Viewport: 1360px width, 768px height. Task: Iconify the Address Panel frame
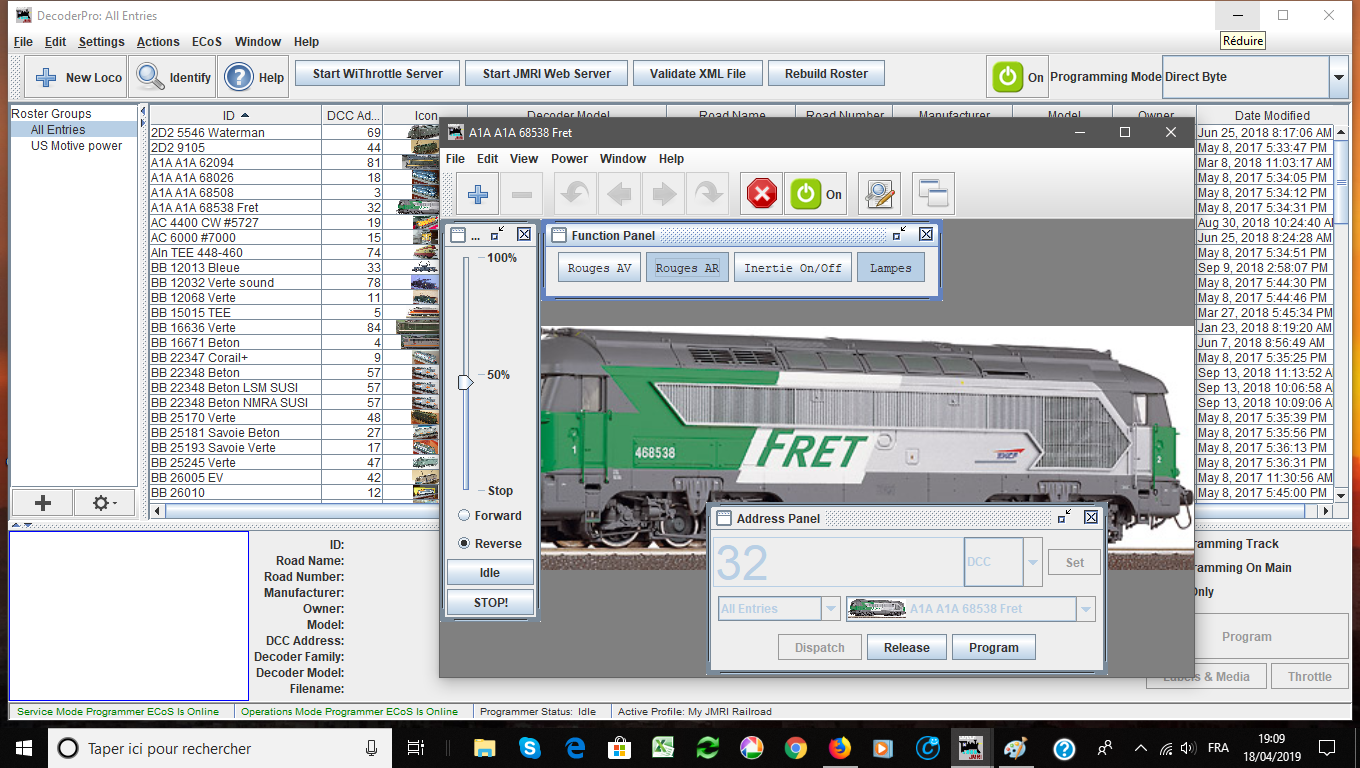[1065, 517]
